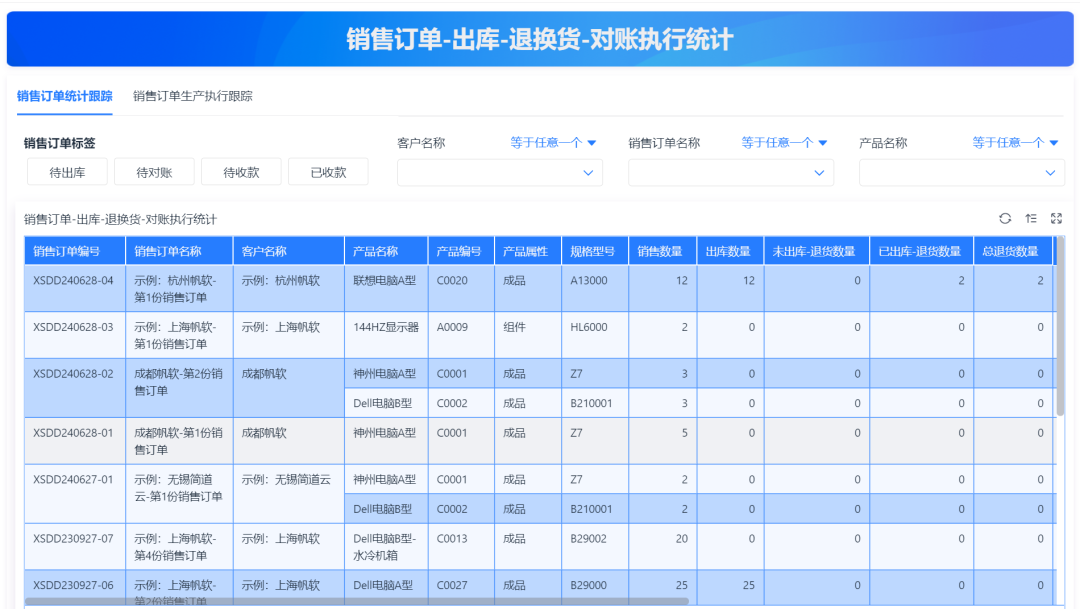Screen dimensions: 1080x609
Task: Expand the table to fullscreen
Action: coord(1056,219)
